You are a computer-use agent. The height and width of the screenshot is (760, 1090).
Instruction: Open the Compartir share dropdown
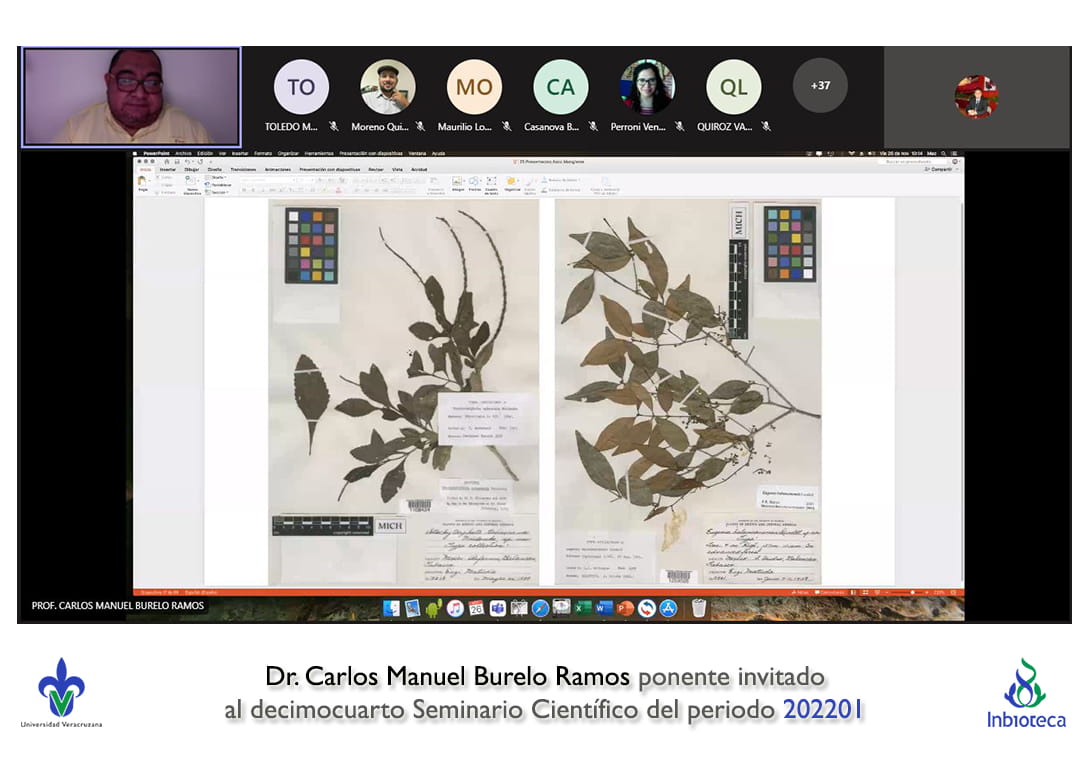click(941, 170)
